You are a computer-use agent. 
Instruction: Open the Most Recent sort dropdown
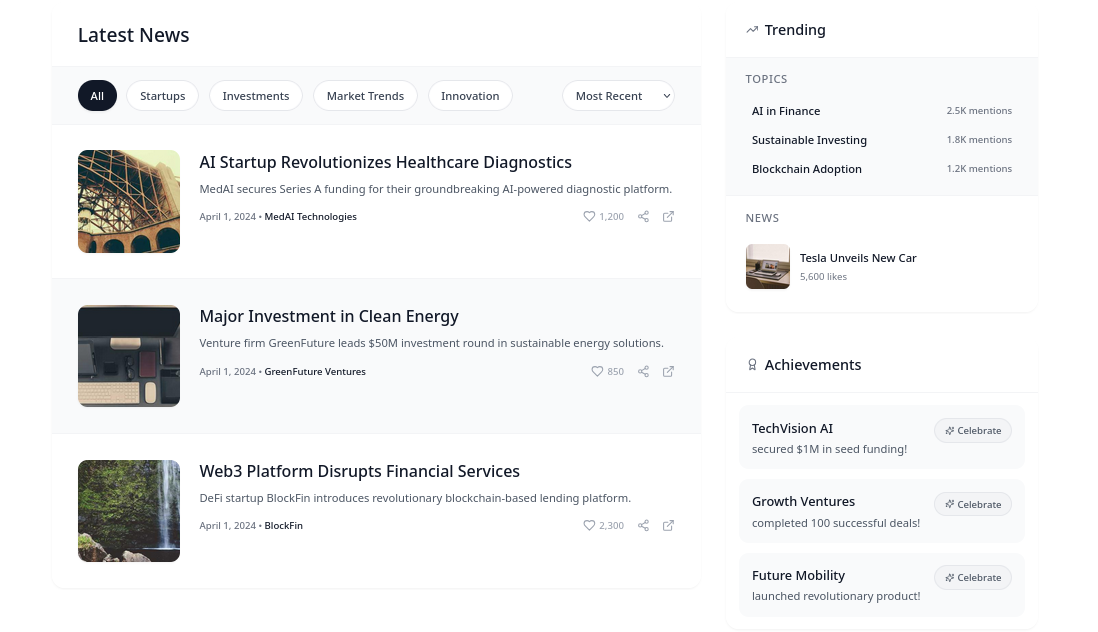618,96
